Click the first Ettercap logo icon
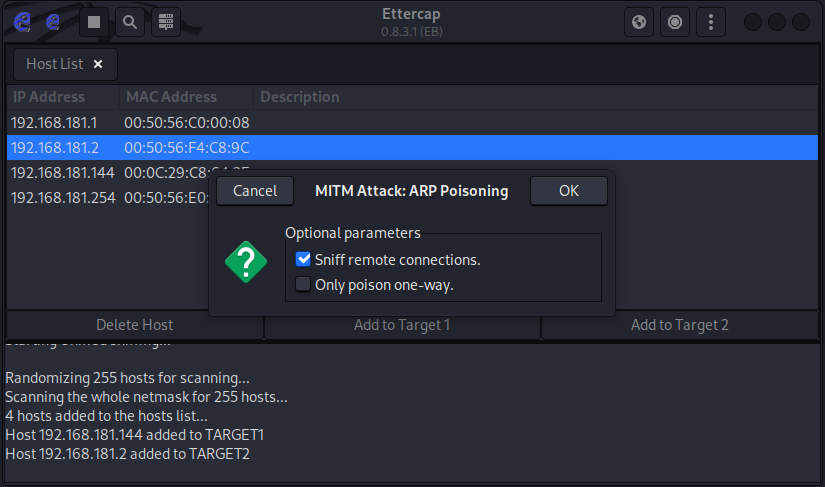 (20, 22)
